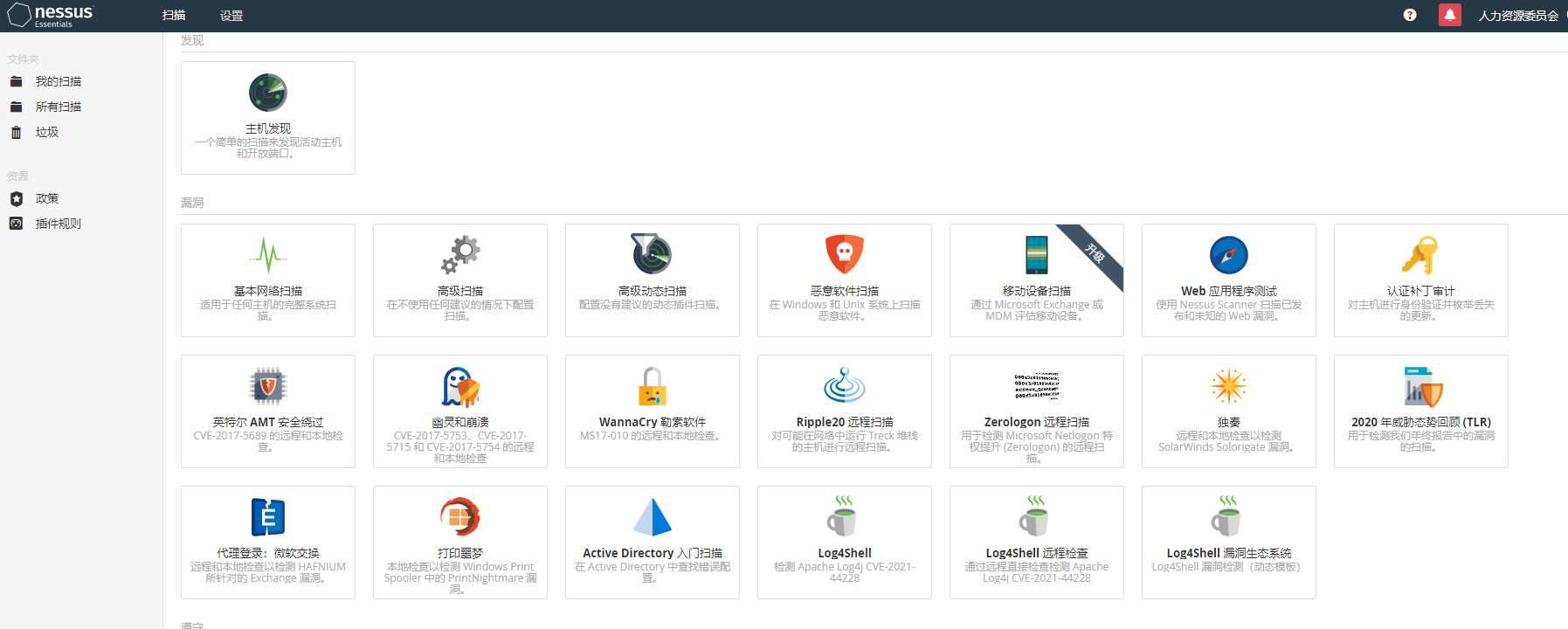Switch to the 扫描 top menu
Viewport: 1568px width, 629px height.
tap(174, 15)
